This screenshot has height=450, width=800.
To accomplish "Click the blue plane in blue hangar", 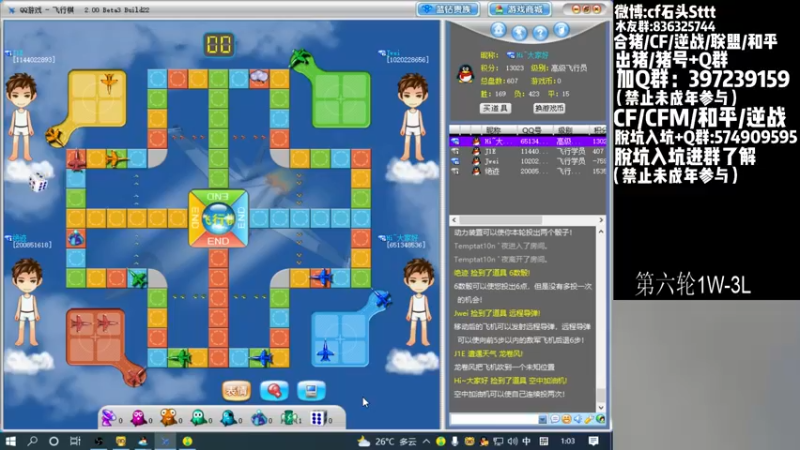I will [x=326, y=352].
